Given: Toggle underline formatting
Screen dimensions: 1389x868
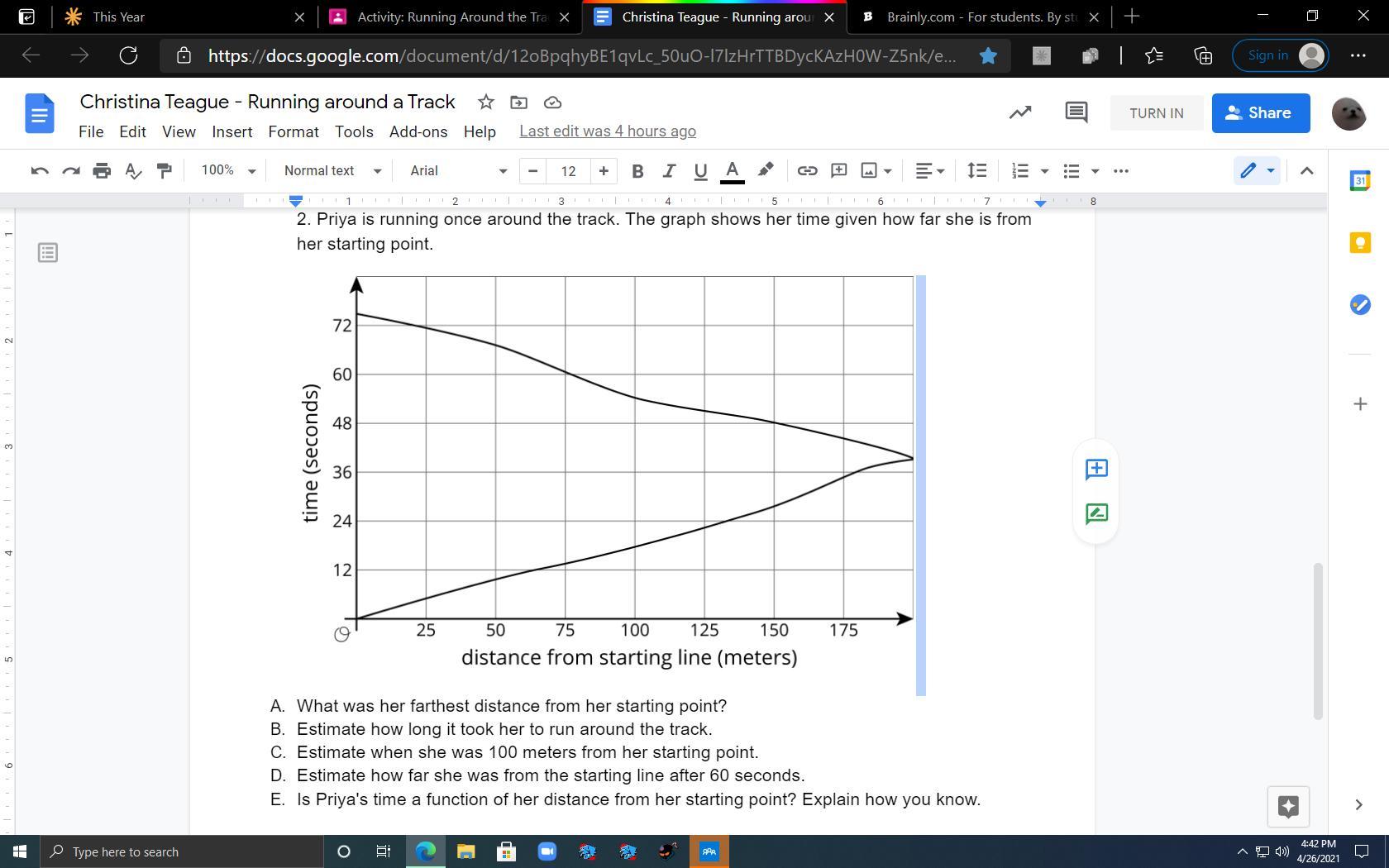Looking at the screenshot, I should pyautogui.click(x=700, y=171).
